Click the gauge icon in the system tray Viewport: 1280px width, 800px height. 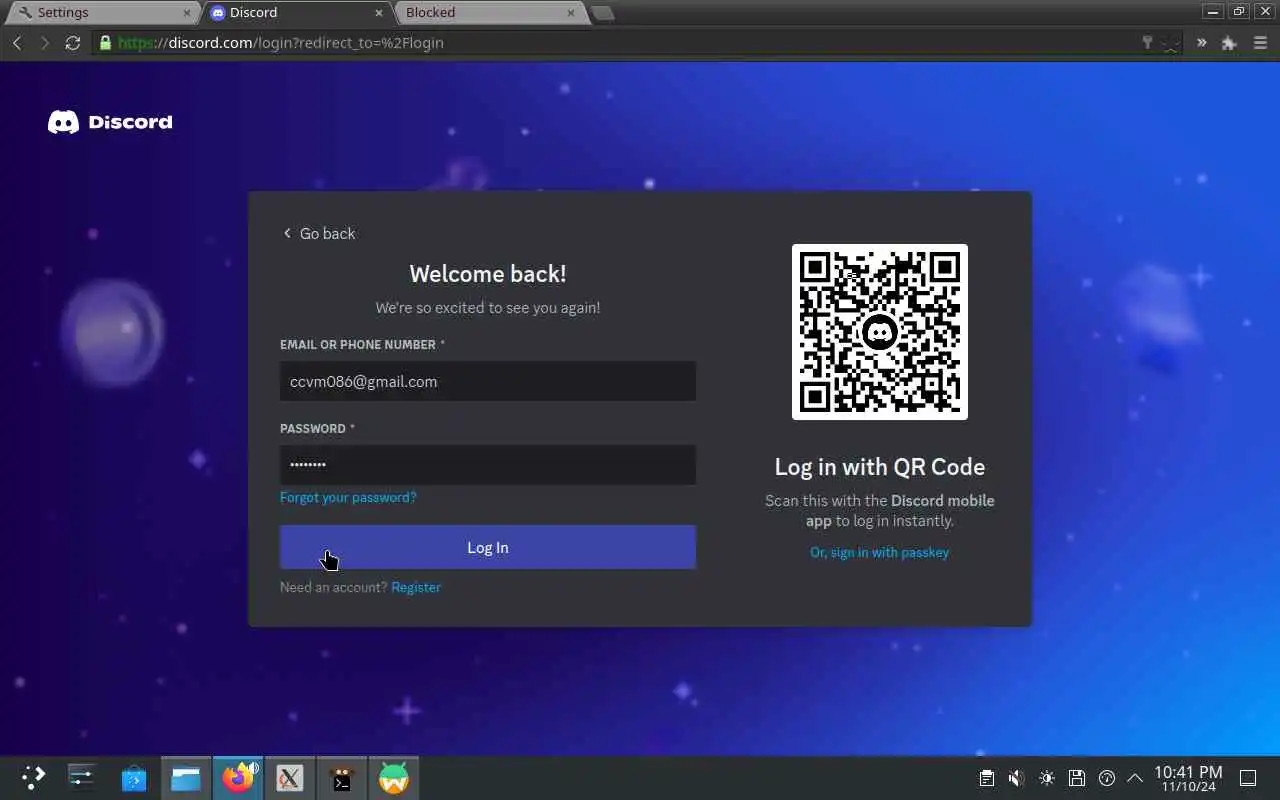point(1107,778)
